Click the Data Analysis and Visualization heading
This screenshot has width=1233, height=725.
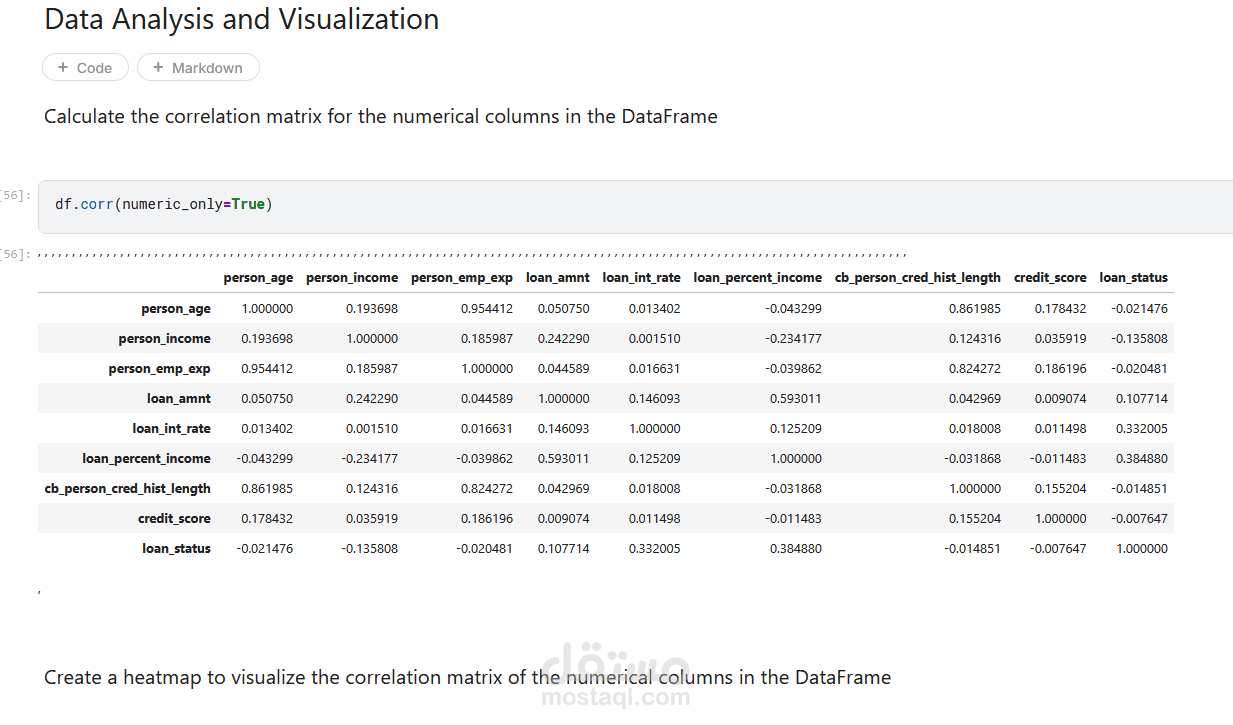tap(241, 19)
